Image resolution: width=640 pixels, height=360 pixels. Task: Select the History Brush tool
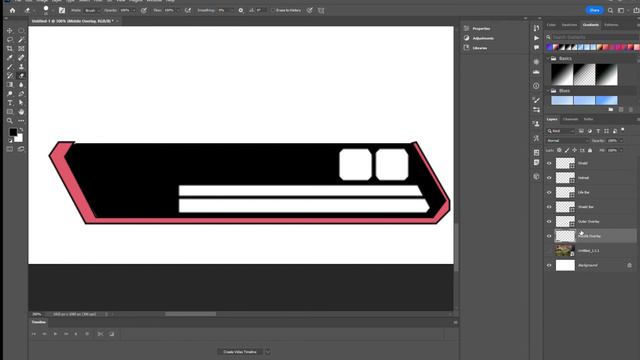(9, 76)
